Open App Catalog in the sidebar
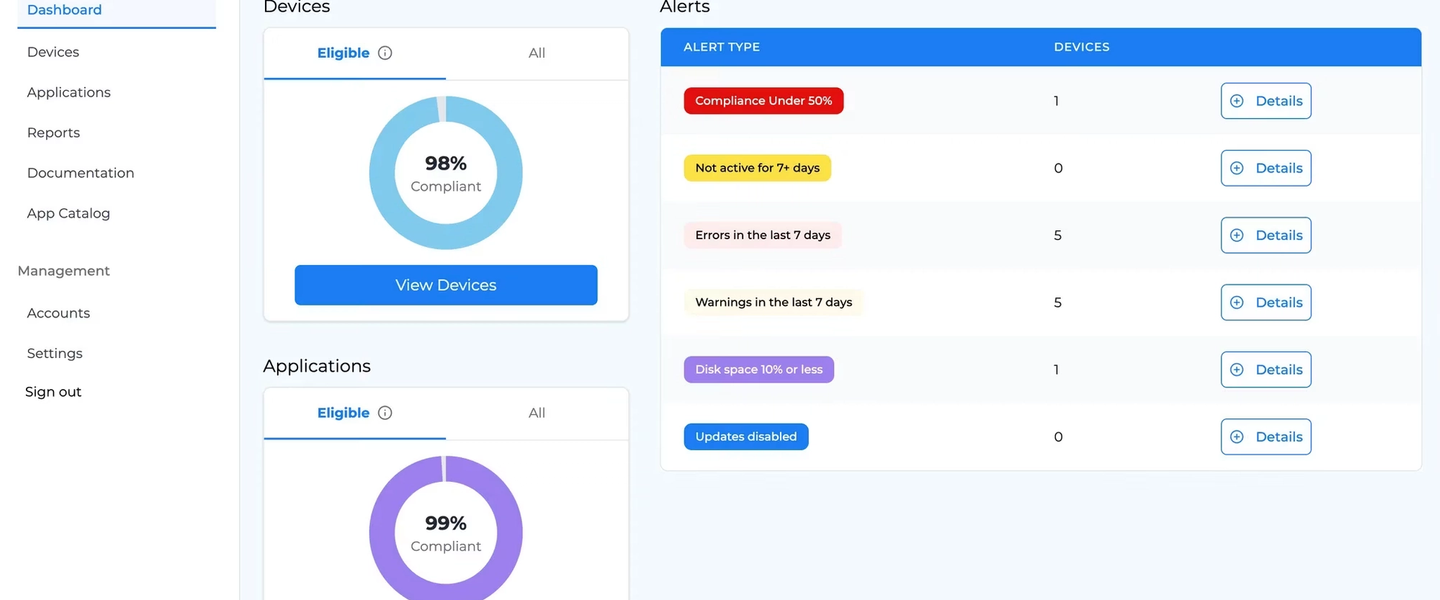This screenshot has width=1440, height=600. click(x=68, y=213)
